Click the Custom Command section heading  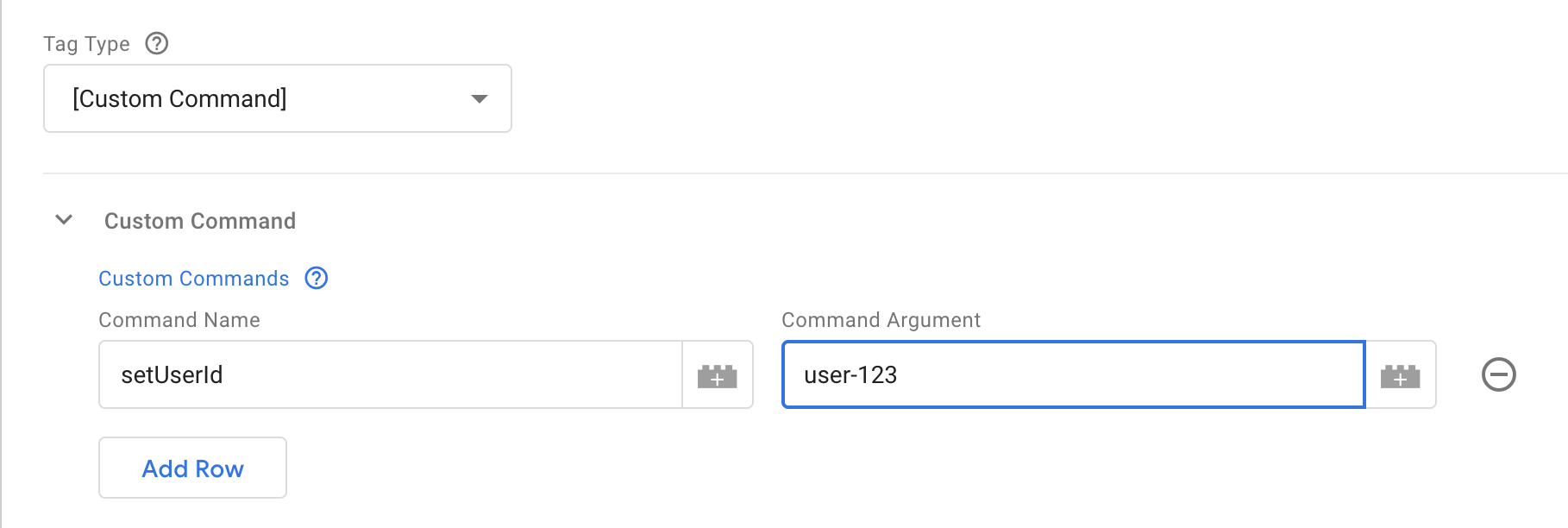[x=199, y=221]
